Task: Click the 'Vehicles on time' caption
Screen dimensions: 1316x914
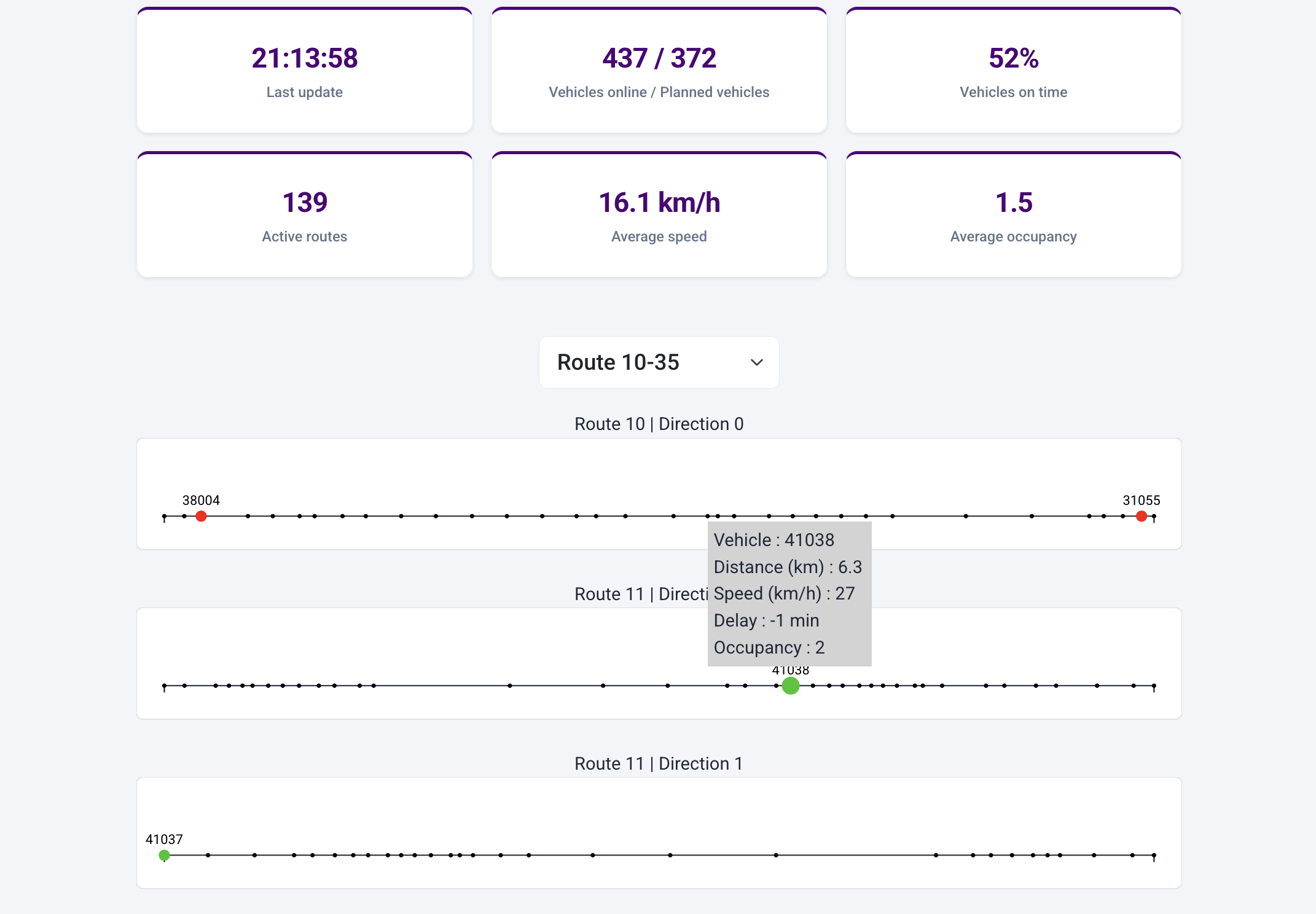Action: [1014, 92]
